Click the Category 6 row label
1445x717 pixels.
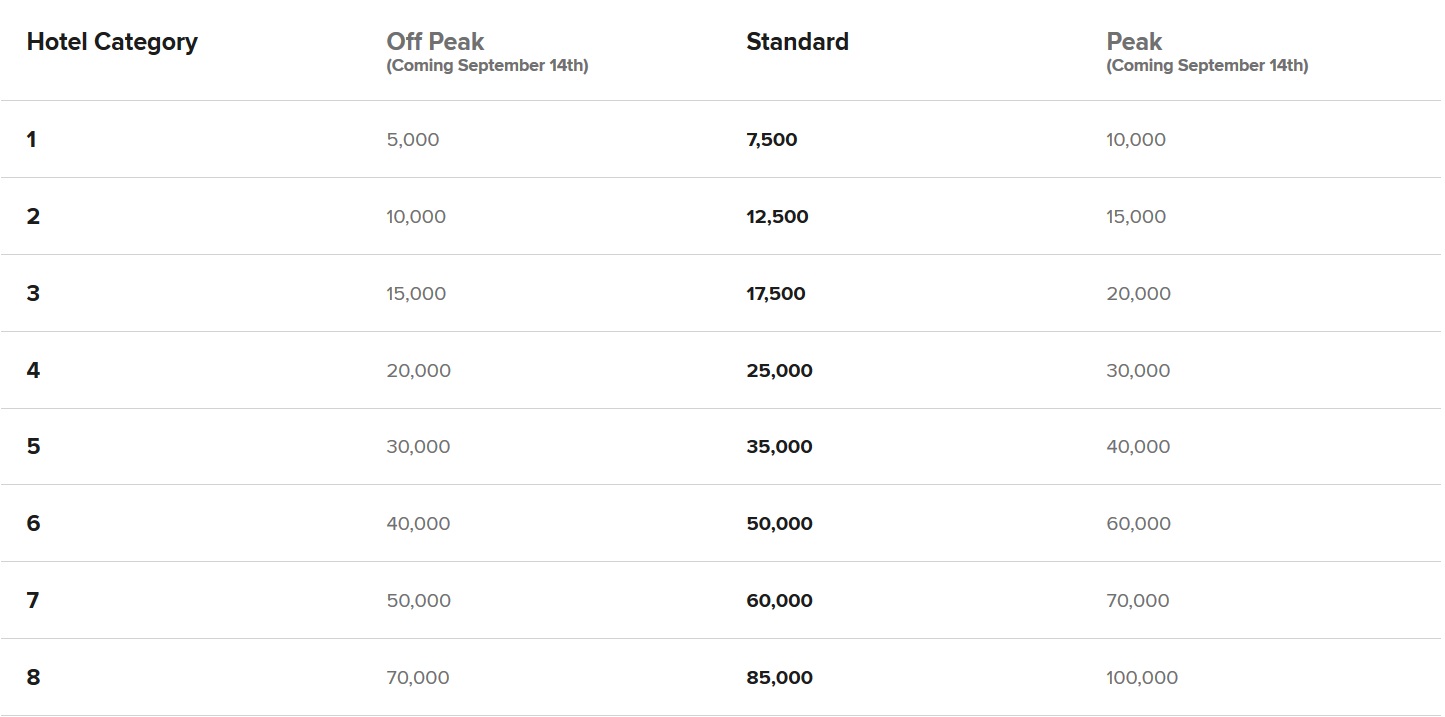(33, 524)
